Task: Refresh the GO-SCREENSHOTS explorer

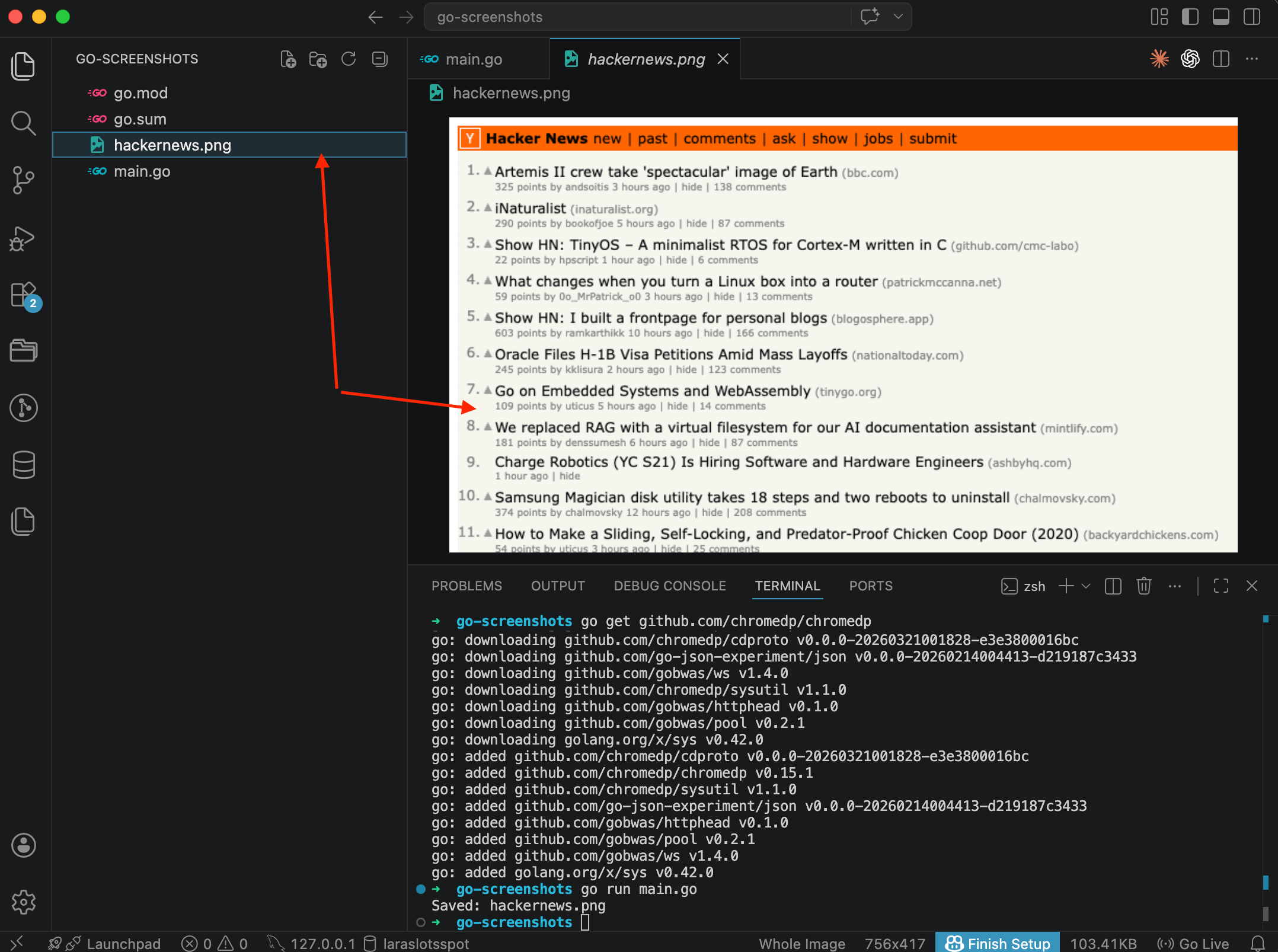Action: [349, 59]
